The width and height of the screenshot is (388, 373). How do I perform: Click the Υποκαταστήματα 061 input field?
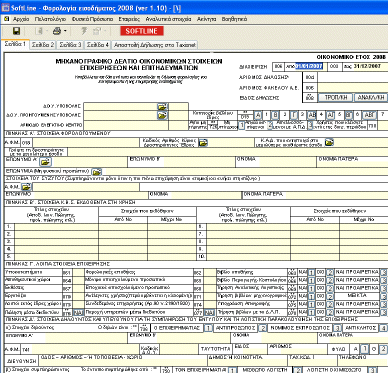78,272
